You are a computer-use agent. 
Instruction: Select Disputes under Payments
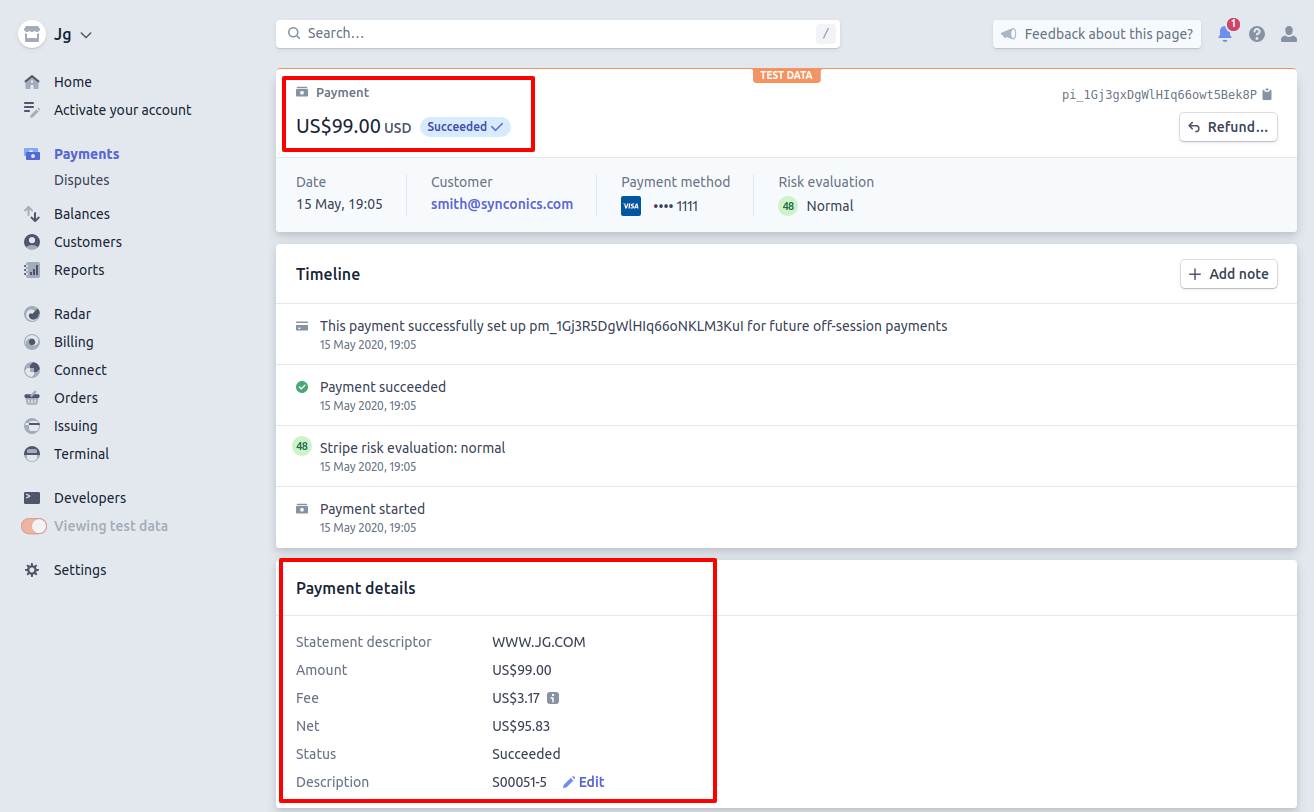pos(81,180)
